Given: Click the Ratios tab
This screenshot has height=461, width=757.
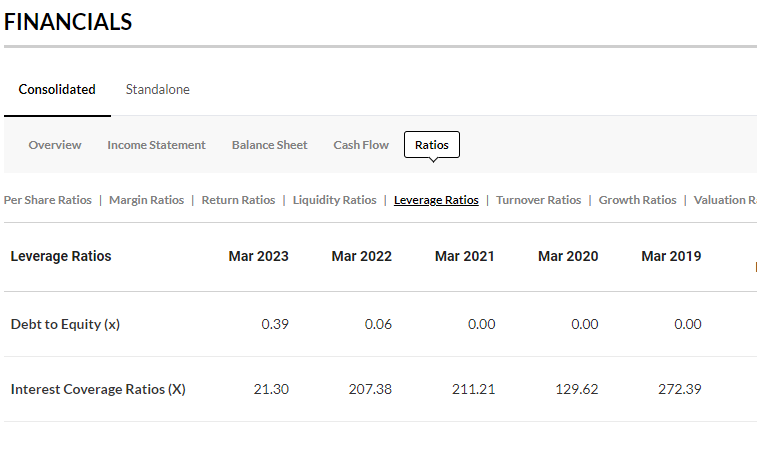Looking at the screenshot, I should click(431, 145).
